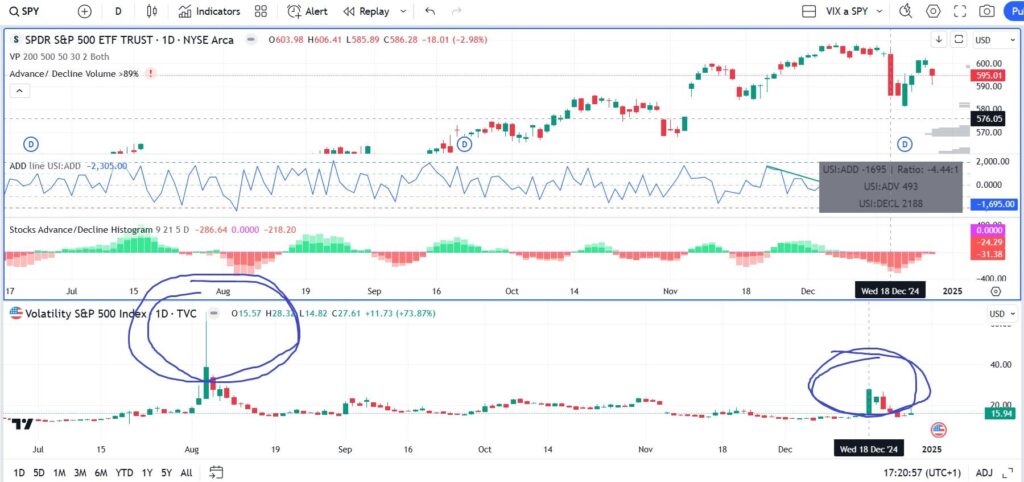Maximize the SPY chart pane
Viewport: 1024px width, 482px height.
tap(958, 40)
